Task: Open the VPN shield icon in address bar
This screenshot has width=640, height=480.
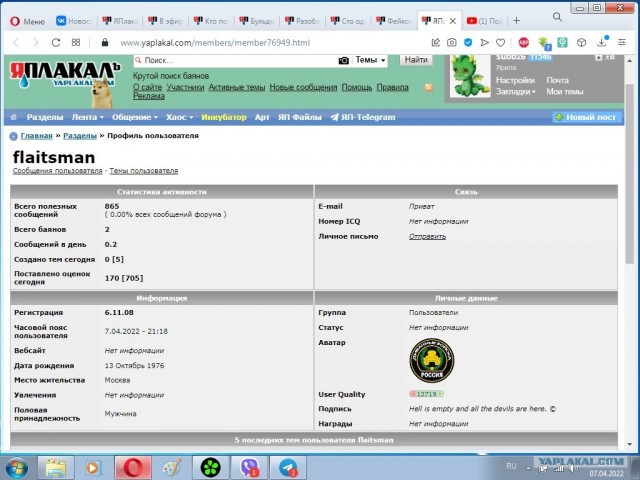Action: click(x=468, y=42)
